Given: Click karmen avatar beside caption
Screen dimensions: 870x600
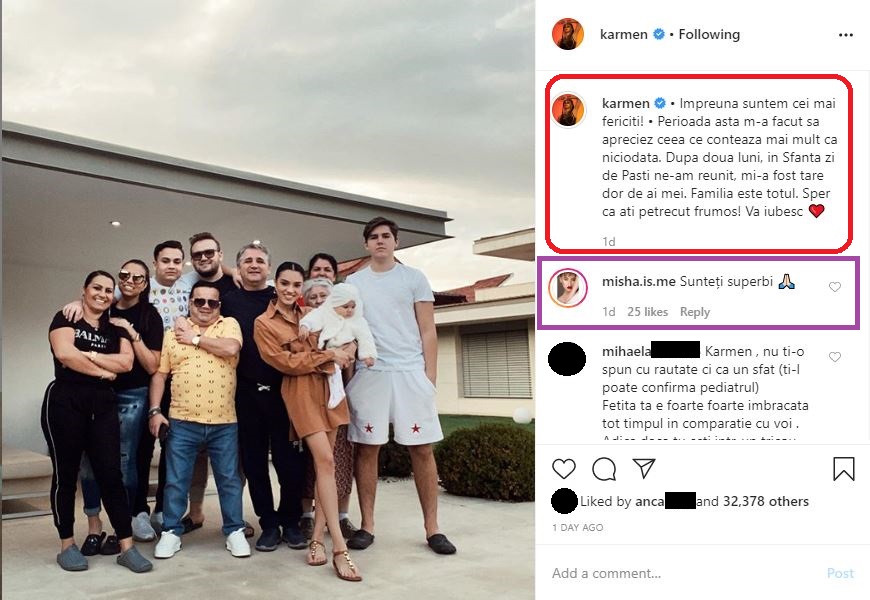Looking at the screenshot, I should tap(568, 110).
